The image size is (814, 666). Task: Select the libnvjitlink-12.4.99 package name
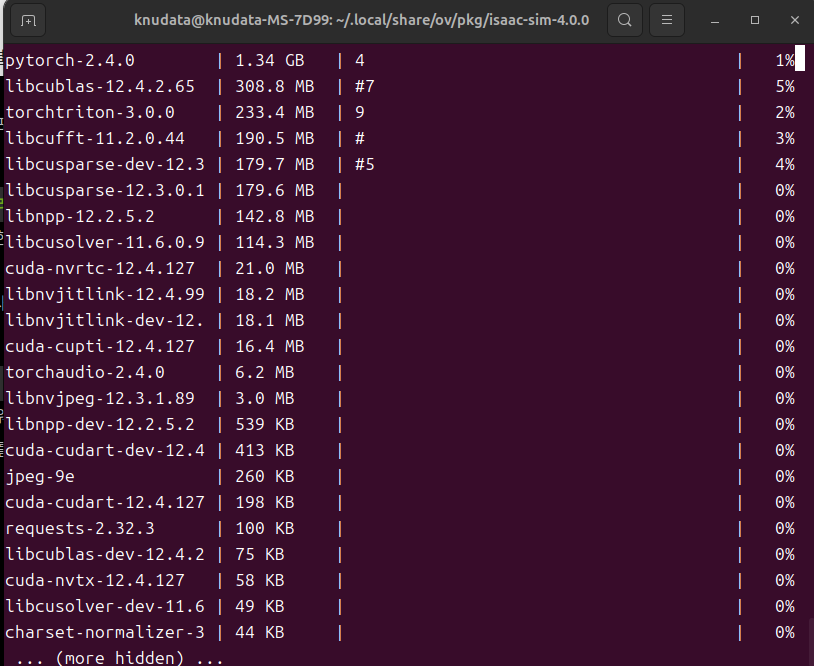coord(105,294)
